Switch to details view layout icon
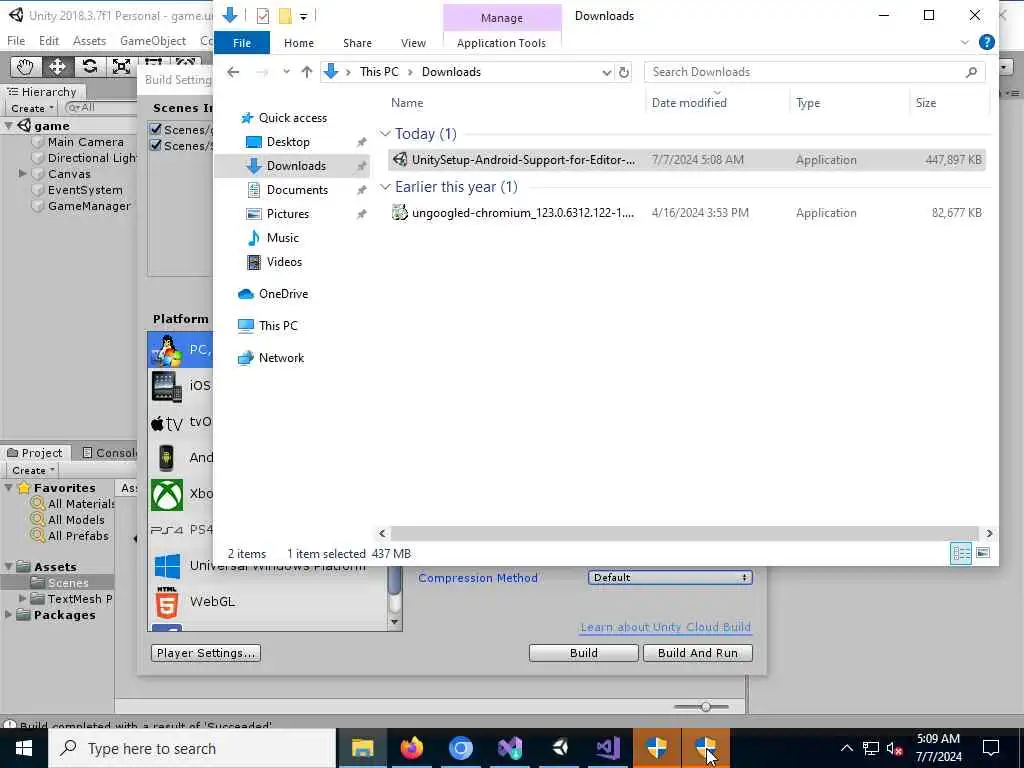Viewport: 1024px width, 768px height. pos(961,553)
